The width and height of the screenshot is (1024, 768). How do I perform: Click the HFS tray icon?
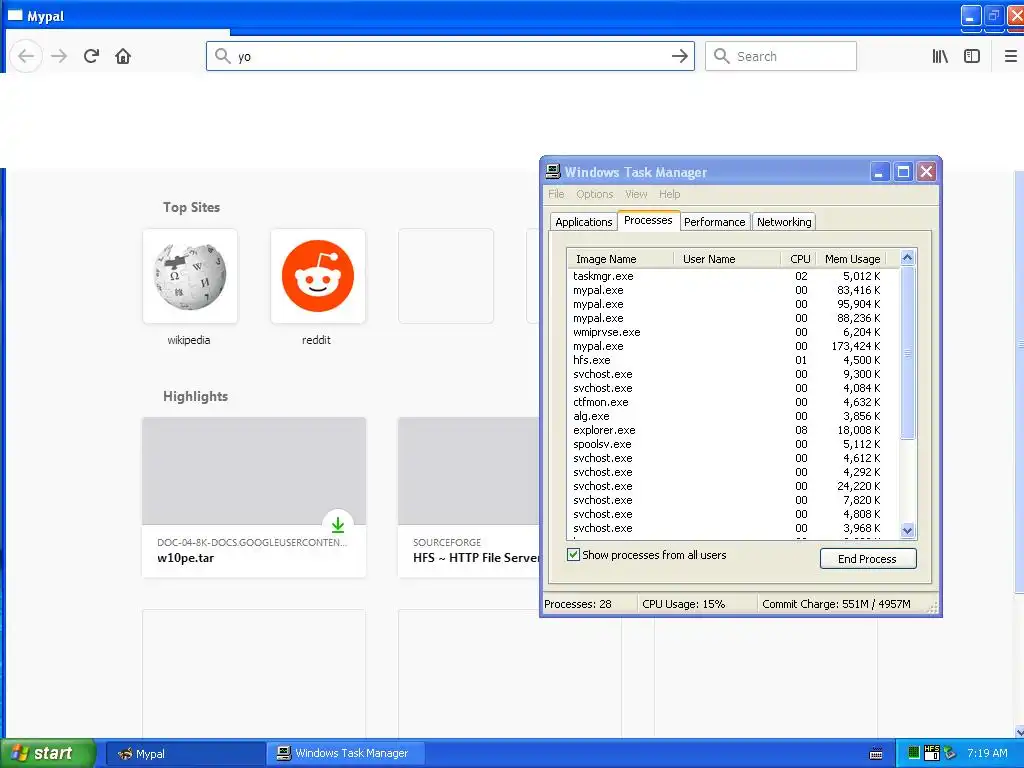[933, 753]
